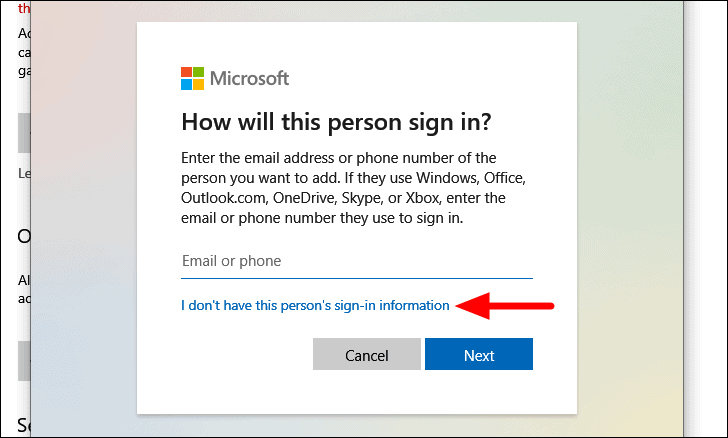728x438 pixels.
Task: Click the red square of Microsoft logo
Action: click(186, 72)
